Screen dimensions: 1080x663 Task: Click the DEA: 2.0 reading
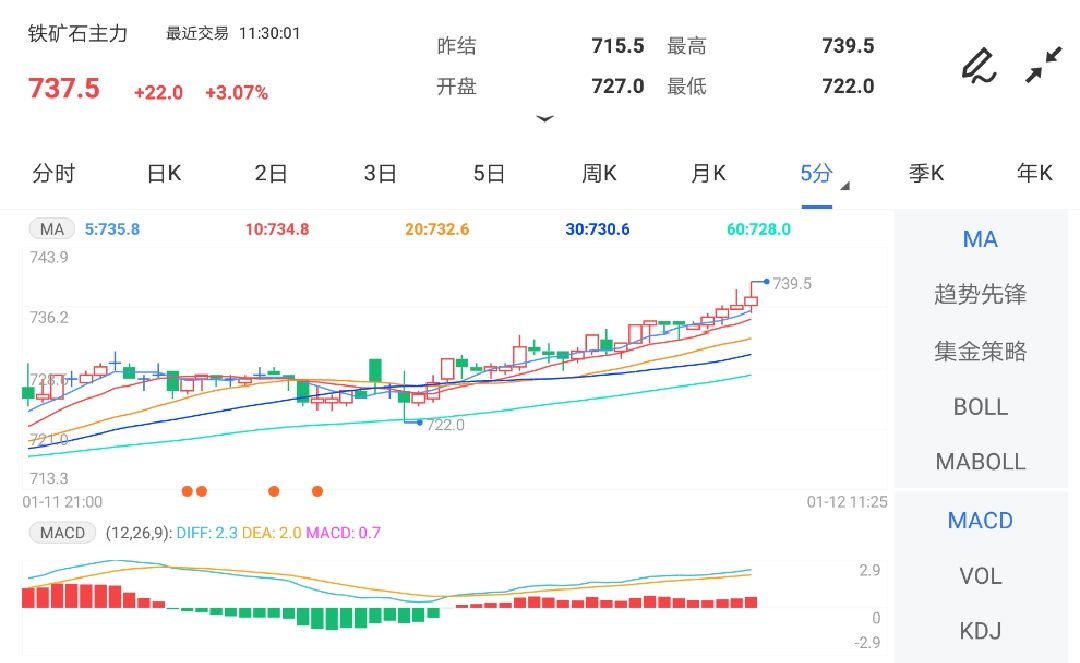(271, 533)
